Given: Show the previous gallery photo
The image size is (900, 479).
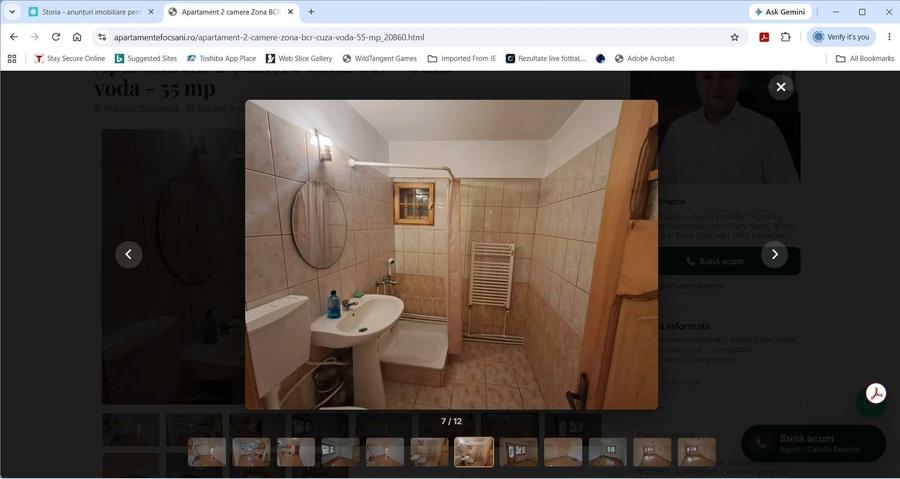Looking at the screenshot, I should click(x=129, y=254).
